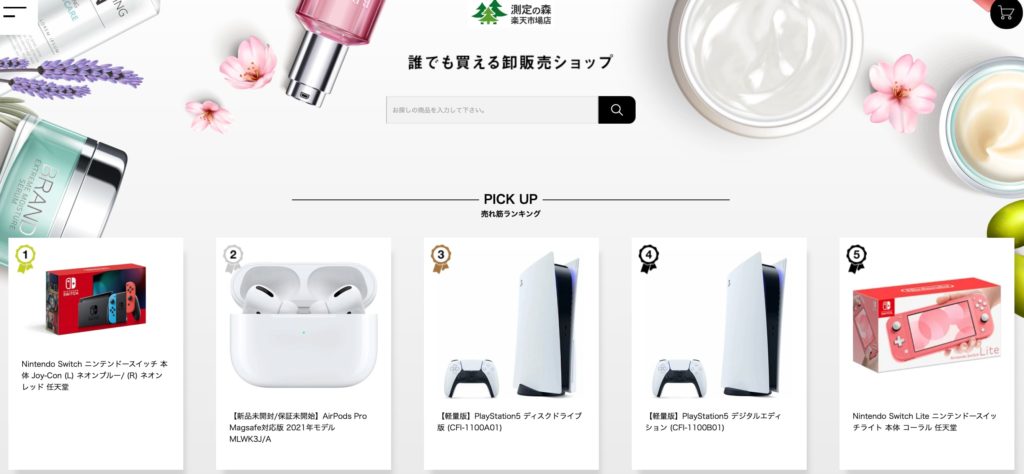Open the Nintendo Switch Lite coral image

tap(927, 326)
